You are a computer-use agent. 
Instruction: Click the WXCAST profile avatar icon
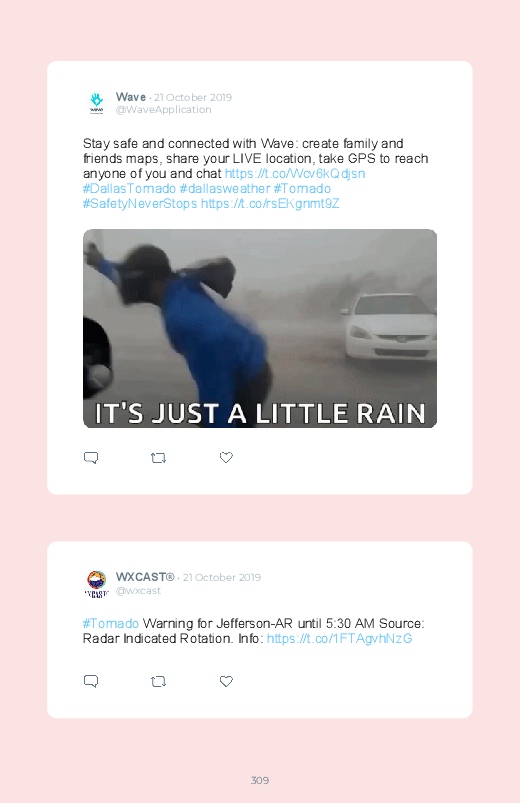tap(97, 583)
